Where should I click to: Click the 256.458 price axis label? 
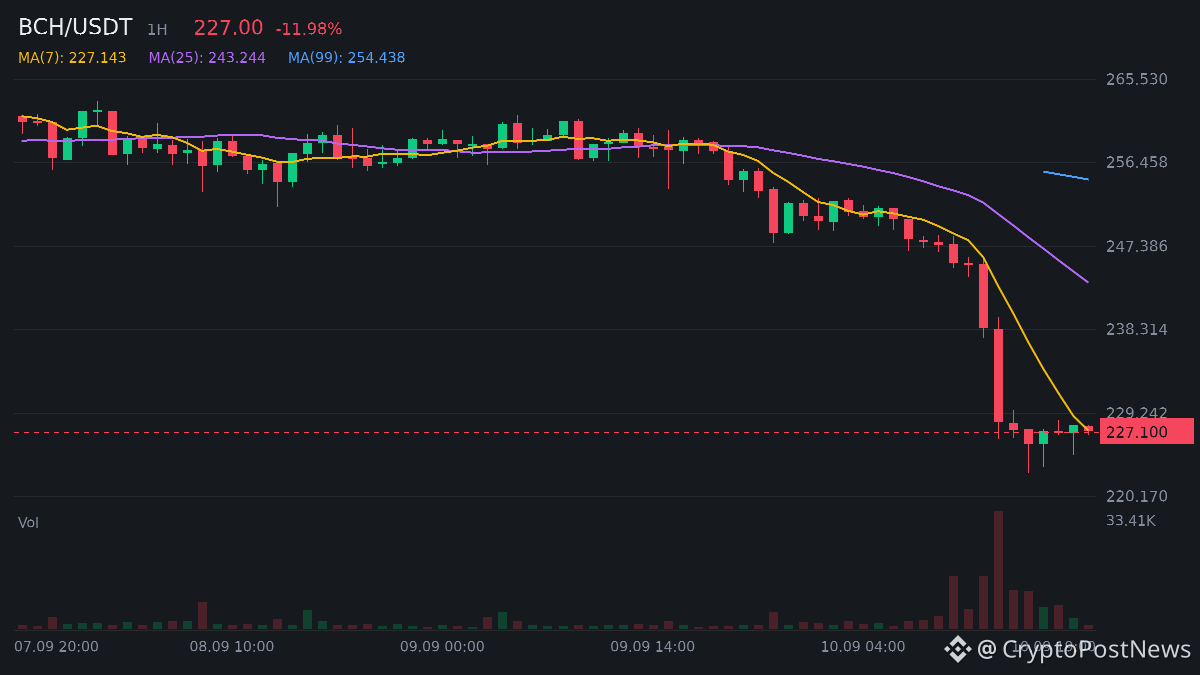coord(1137,162)
